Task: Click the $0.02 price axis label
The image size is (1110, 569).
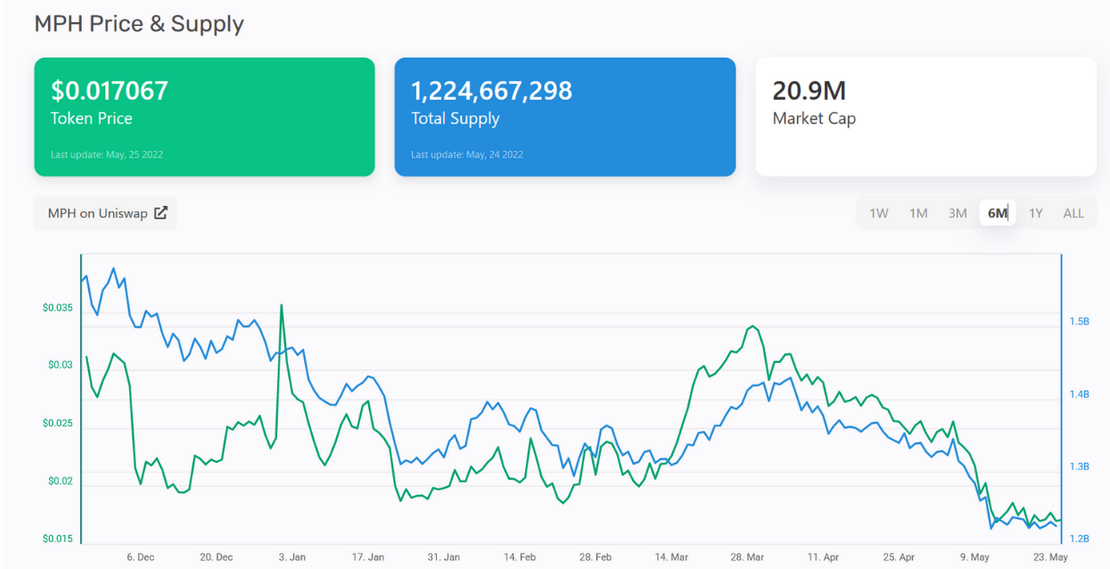Action: (60, 481)
